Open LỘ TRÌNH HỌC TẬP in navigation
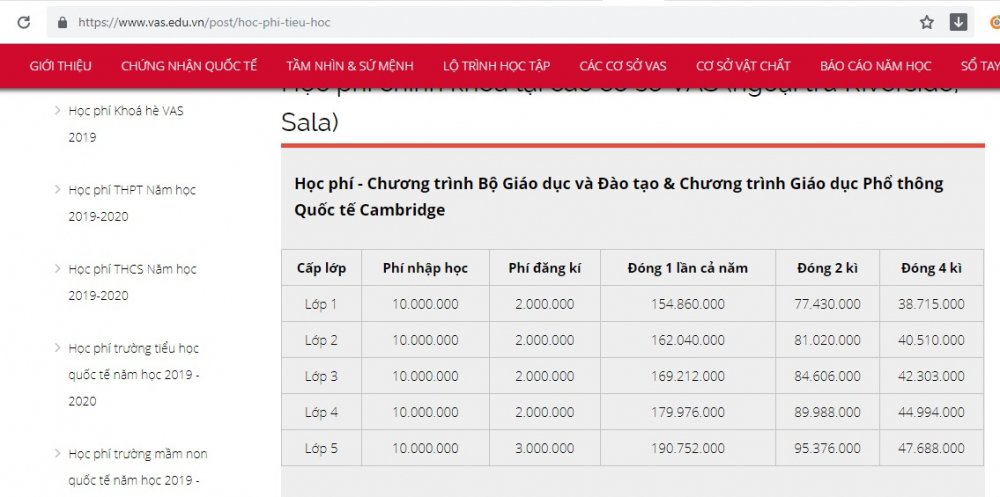This screenshot has height=497, width=1000. click(496, 66)
